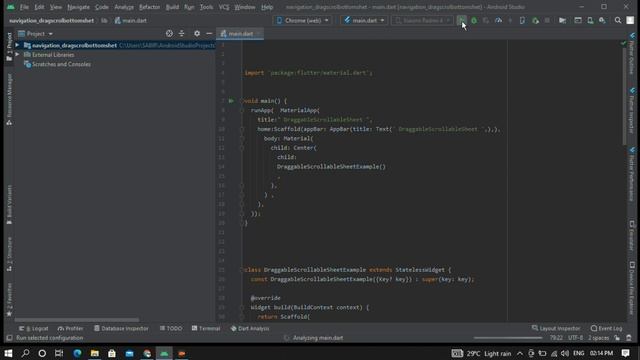Viewport: 640px width, 360px height.
Task: Expand the navigation_dragscrolbottomshet project node
Action: pos(17,45)
